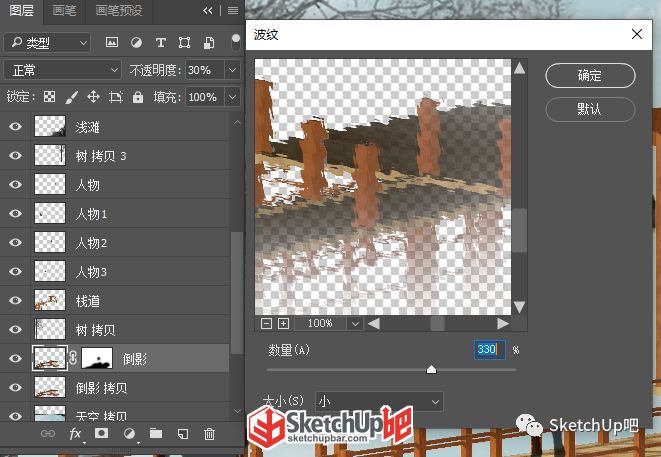Create new group folder icon

[x=156, y=433]
